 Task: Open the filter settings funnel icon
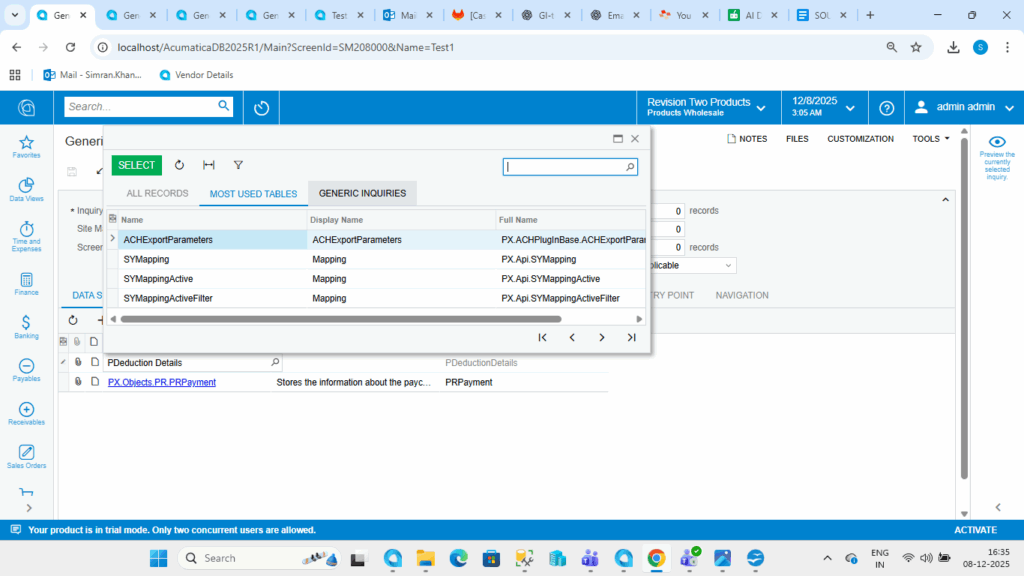click(238, 165)
